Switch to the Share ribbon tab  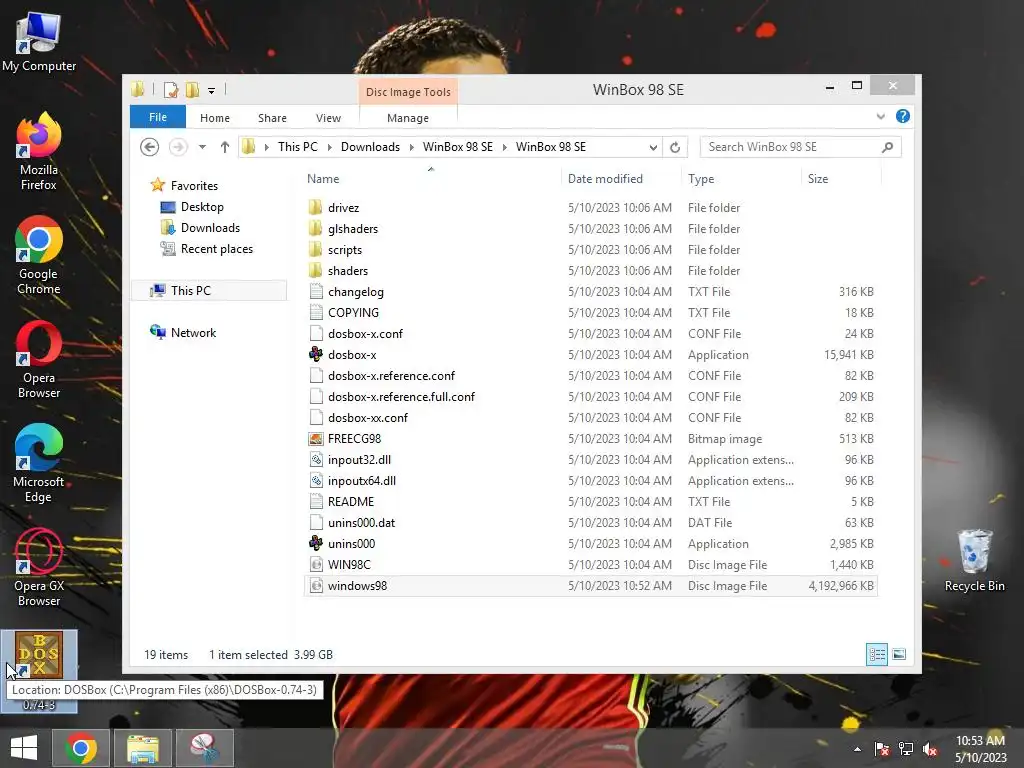pyautogui.click(x=272, y=118)
